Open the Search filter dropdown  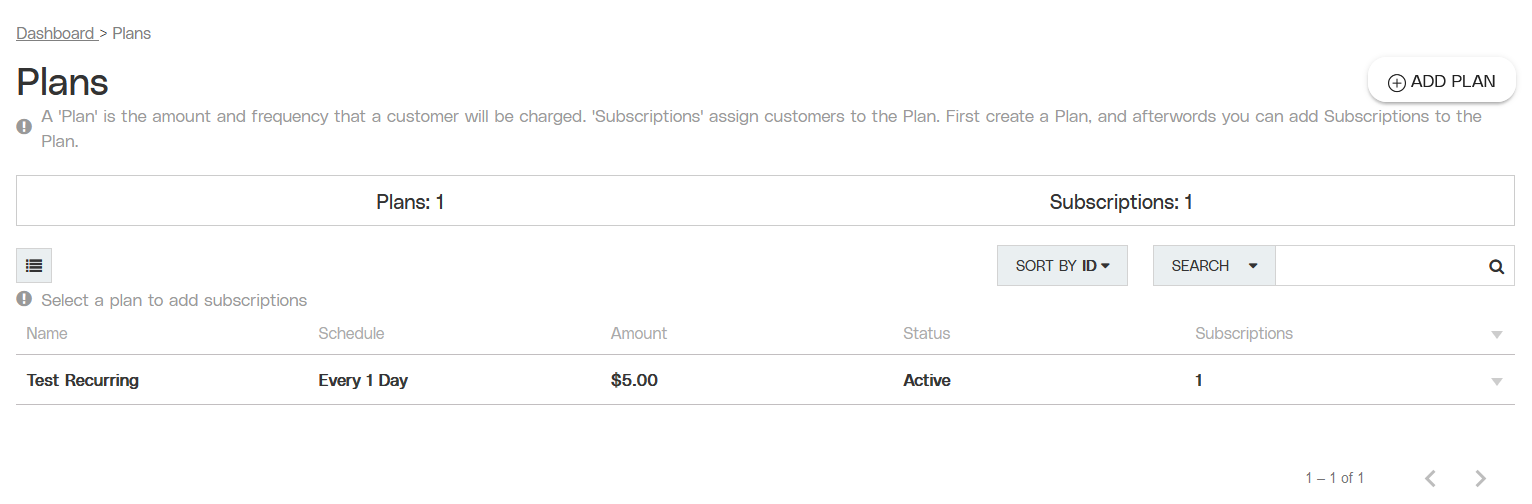(1214, 266)
